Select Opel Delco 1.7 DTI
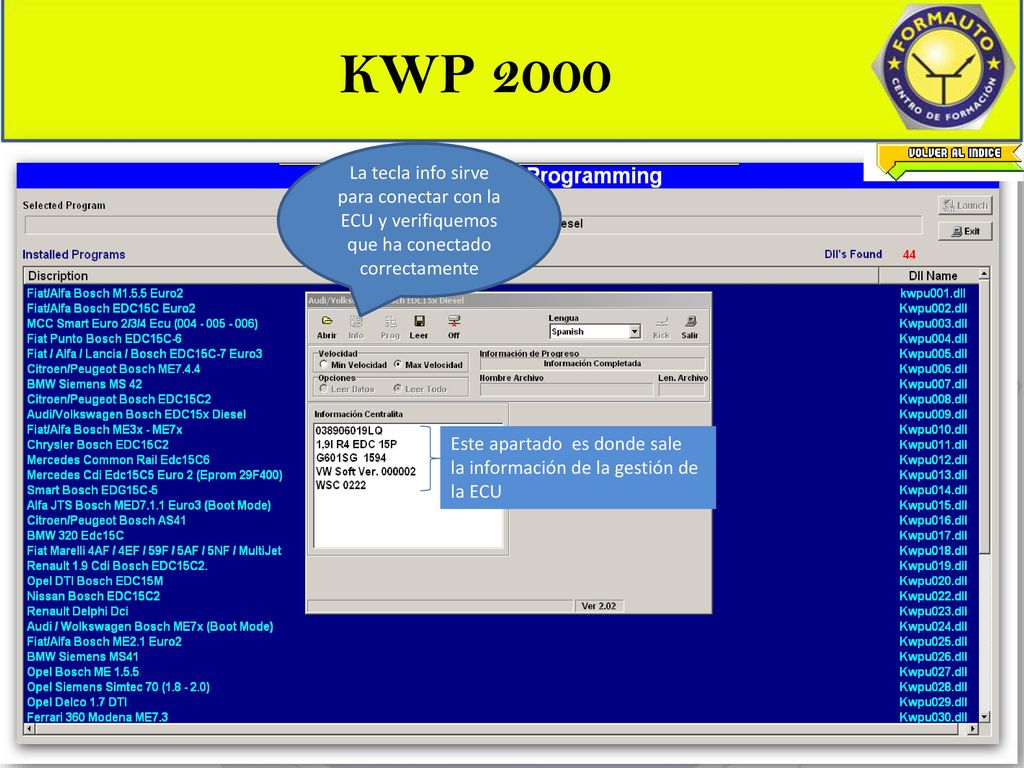Screen dimensions: 1024x768 click(x=77, y=702)
